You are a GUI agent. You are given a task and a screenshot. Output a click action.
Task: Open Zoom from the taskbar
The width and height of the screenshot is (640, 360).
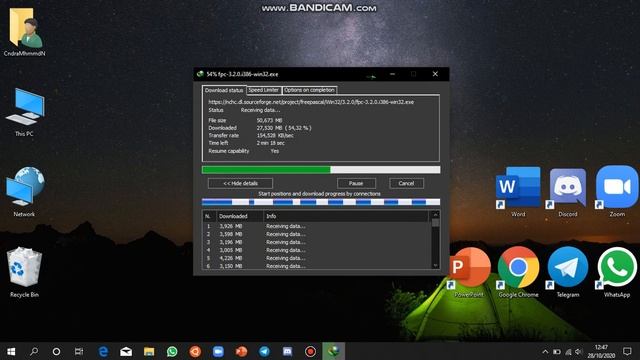(218, 351)
